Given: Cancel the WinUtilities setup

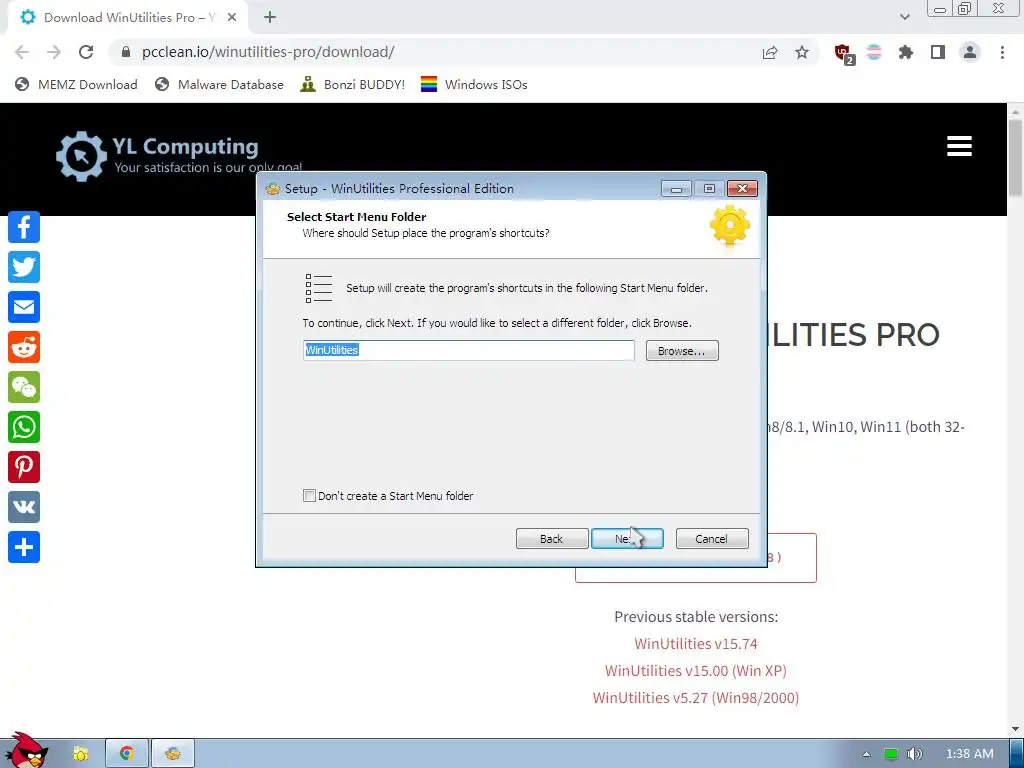Looking at the screenshot, I should coord(712,539).
